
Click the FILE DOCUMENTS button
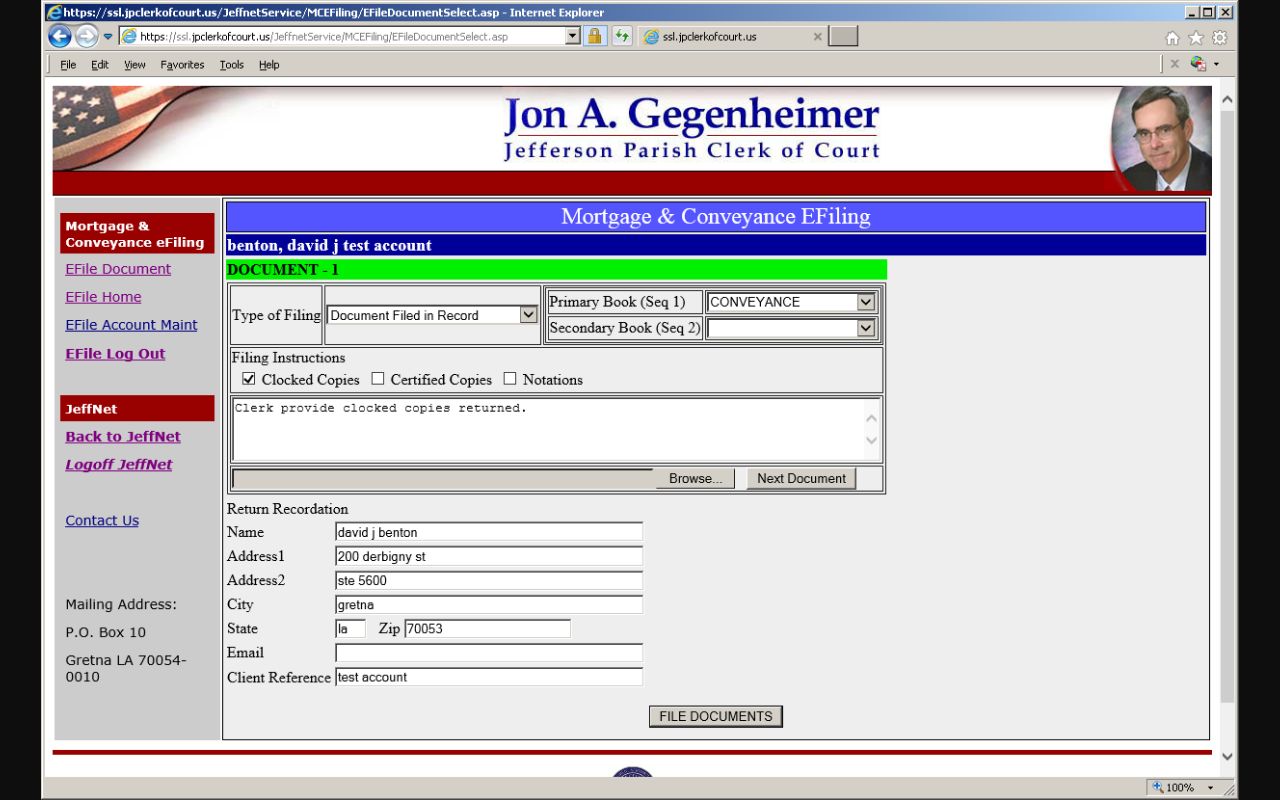(x=716, y=717)
